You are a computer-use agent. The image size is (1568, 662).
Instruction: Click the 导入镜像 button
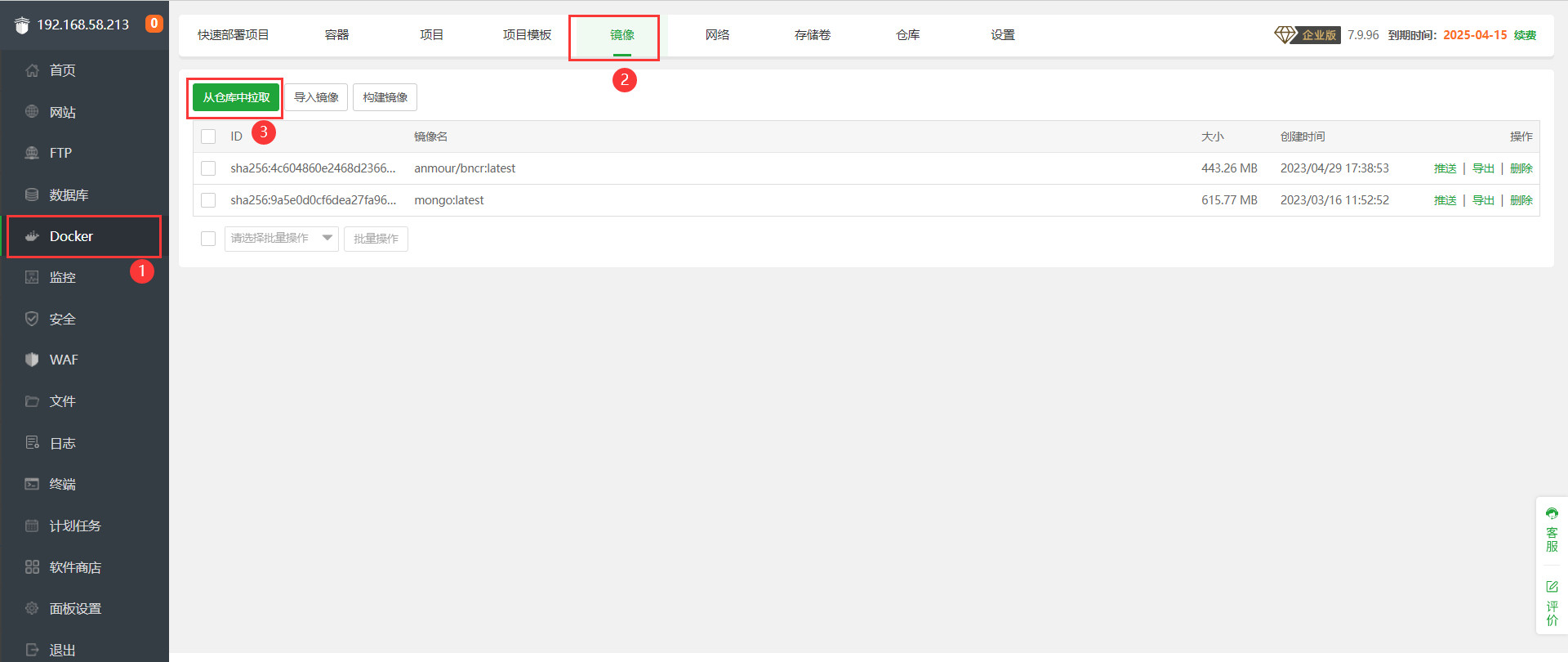316,97
